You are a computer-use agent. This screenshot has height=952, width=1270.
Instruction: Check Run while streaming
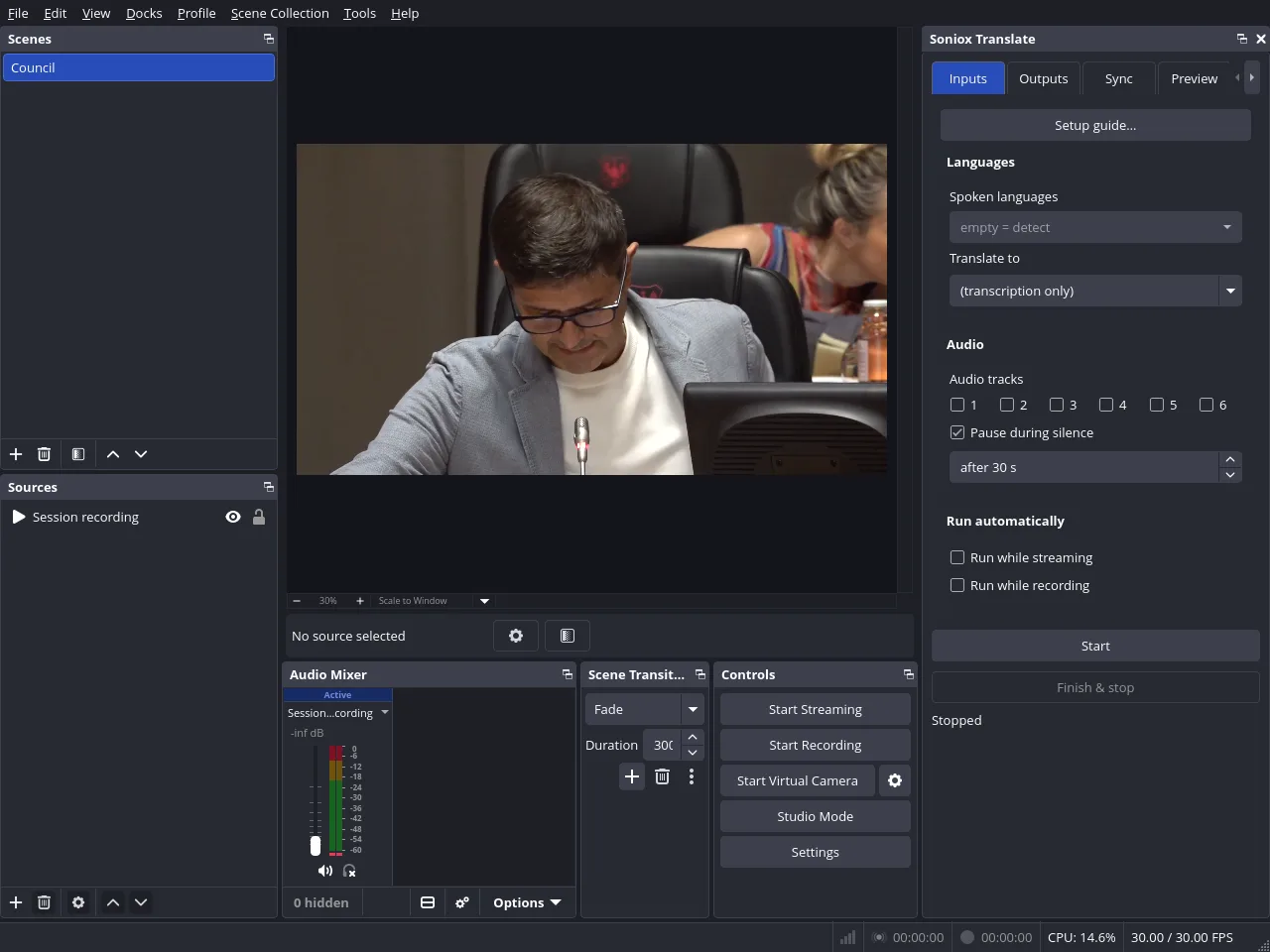tap(957, 557)
